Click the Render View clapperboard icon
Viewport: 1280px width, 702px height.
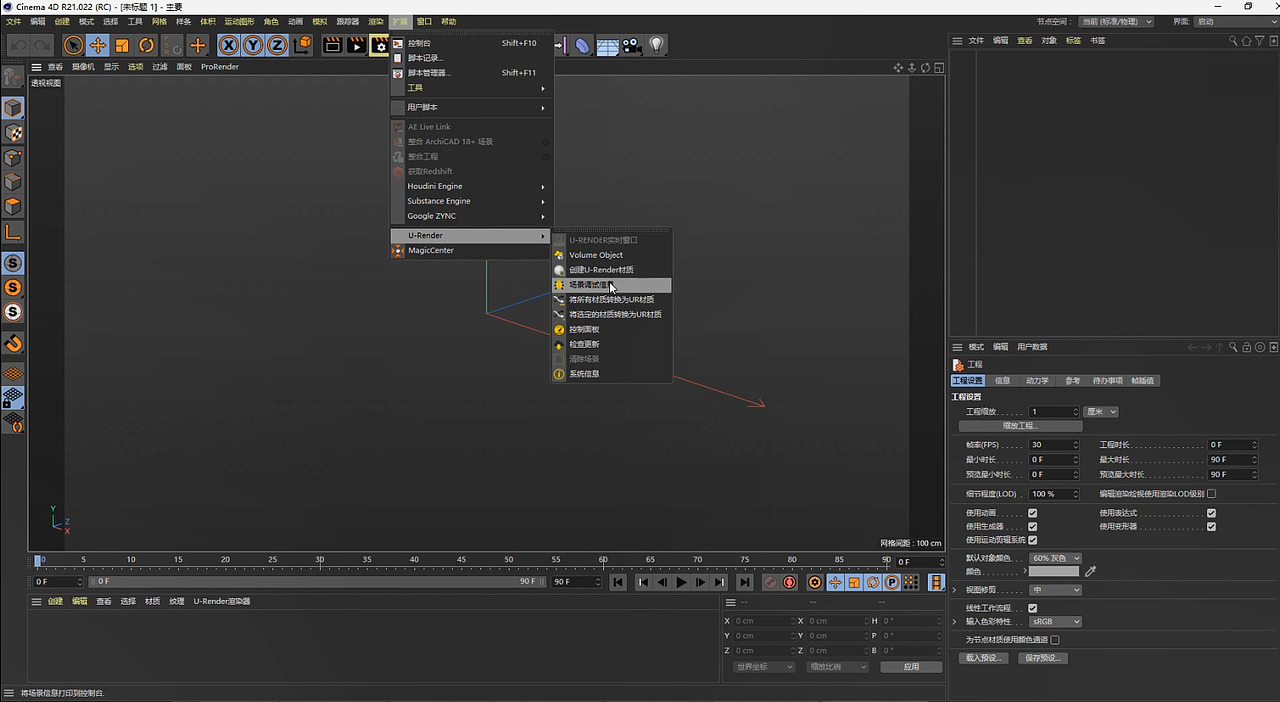(x=332, y=45)
